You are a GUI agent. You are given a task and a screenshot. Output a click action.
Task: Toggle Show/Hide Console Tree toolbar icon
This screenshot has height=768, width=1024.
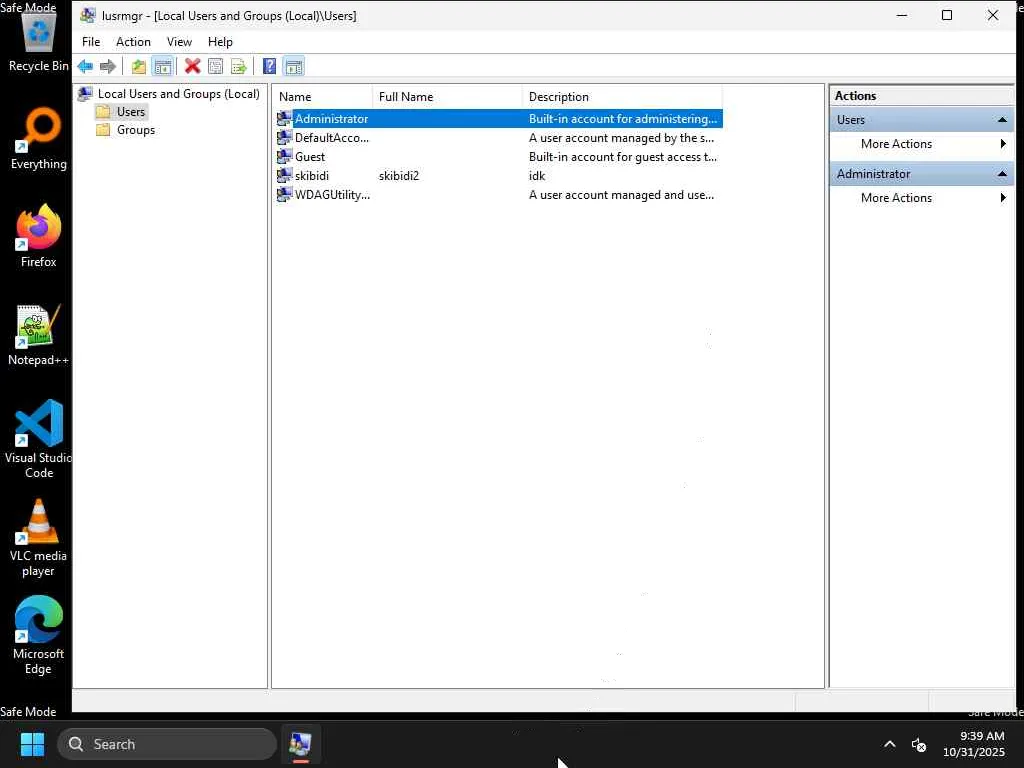pos(163,66)
